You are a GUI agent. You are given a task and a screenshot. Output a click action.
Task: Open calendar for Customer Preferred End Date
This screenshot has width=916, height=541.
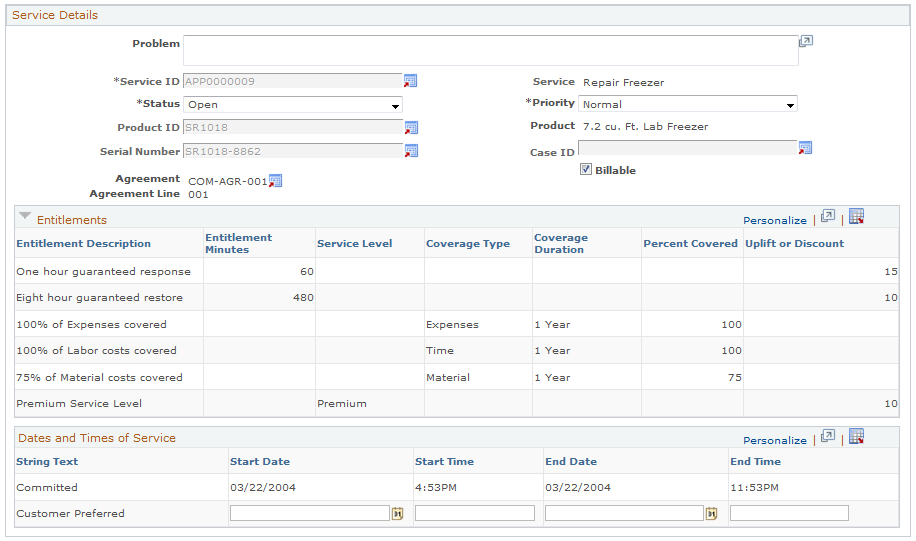click(x=711, y=514)
